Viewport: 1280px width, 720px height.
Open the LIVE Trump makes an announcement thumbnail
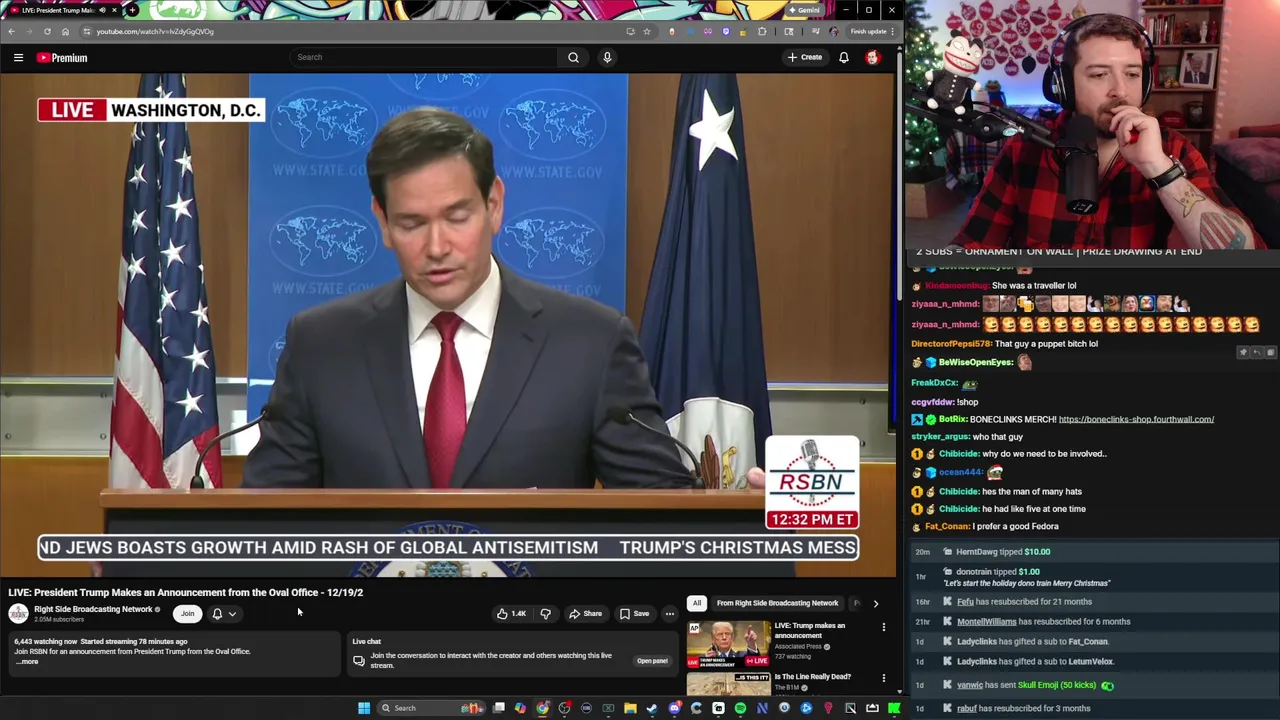[x=728, y=644]
